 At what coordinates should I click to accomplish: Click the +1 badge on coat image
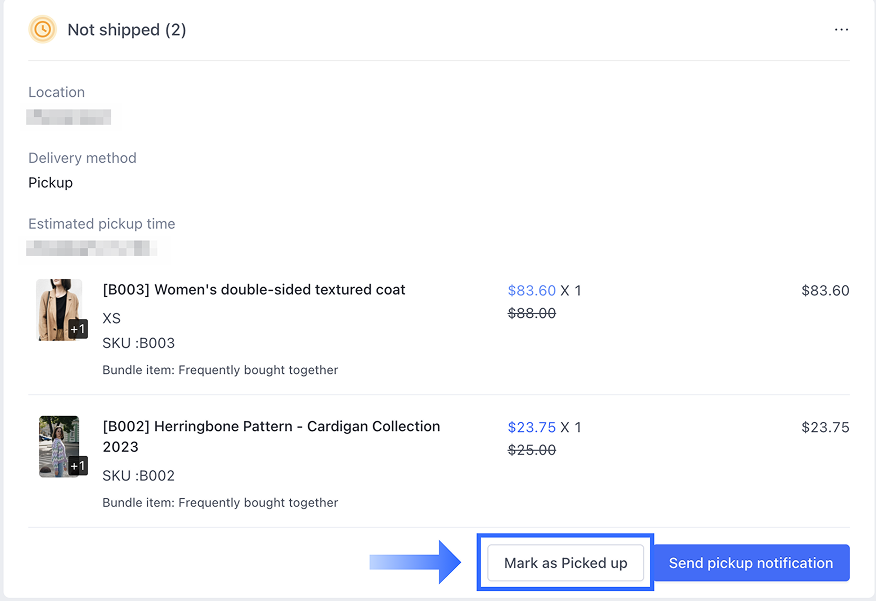[x=78, y=329]
